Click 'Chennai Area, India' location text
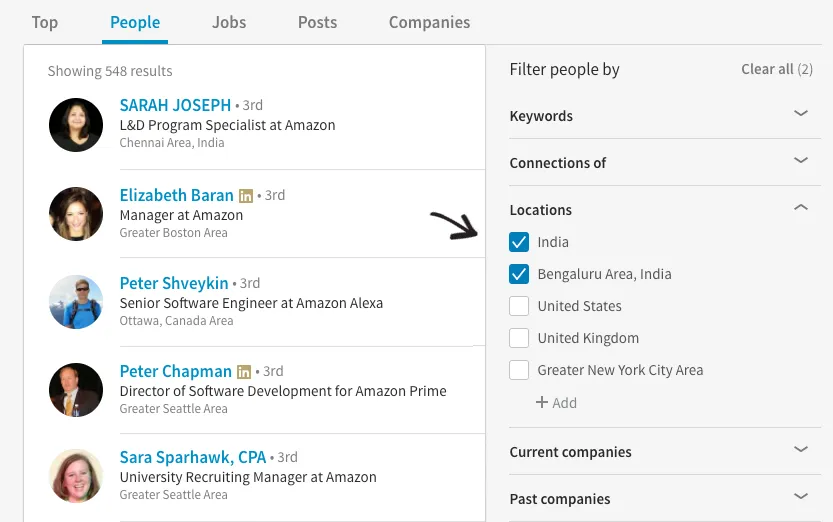 click(x=172, y=143)
